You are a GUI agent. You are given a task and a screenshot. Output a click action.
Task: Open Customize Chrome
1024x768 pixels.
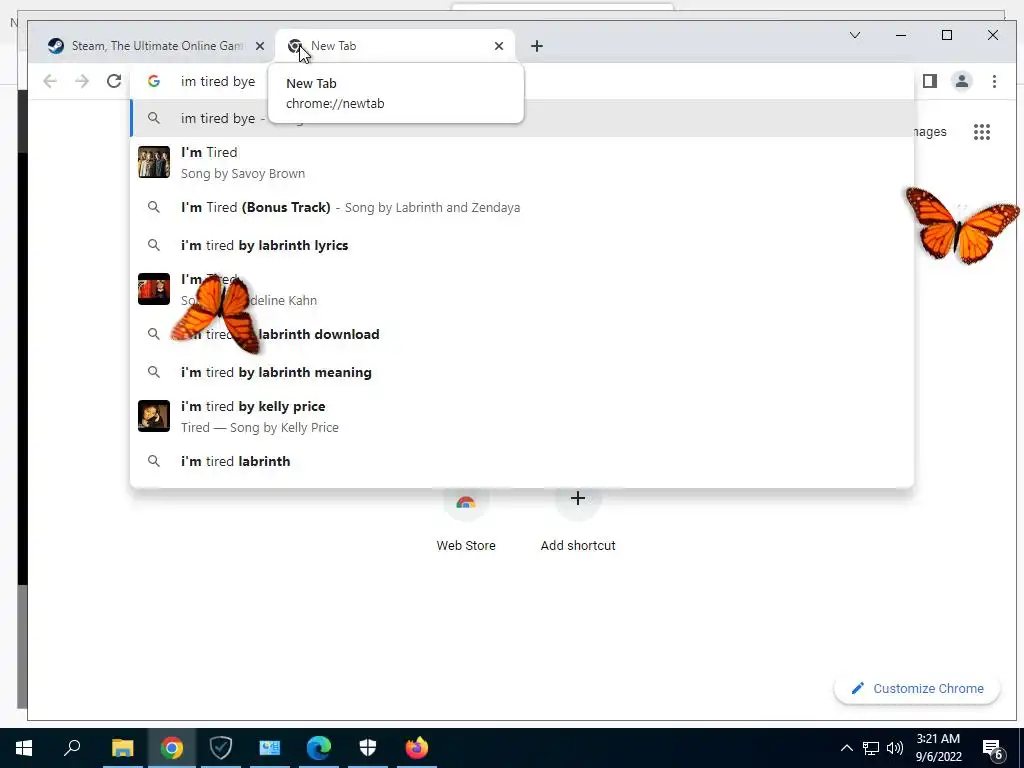[917, 688]
